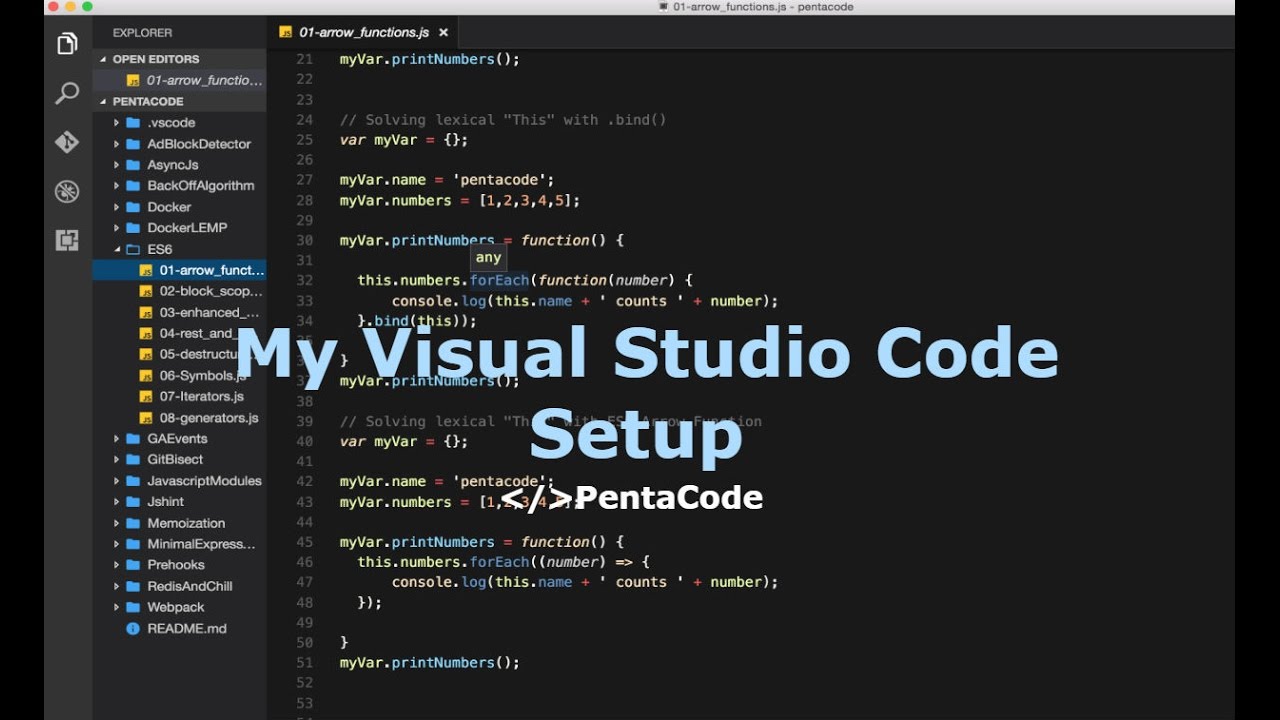Click the JS icon beside 07-Iterators.js

click(146, 397)
